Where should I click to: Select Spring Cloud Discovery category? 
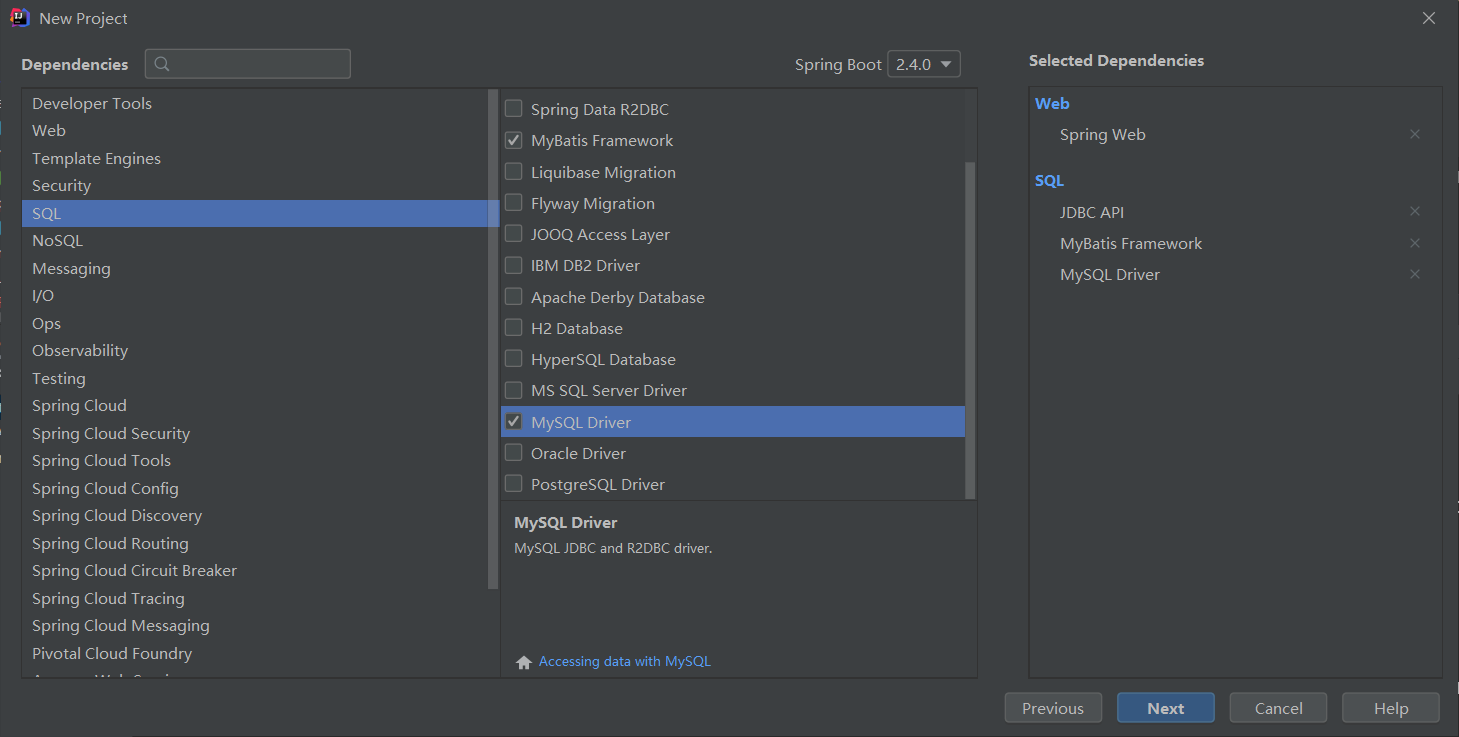[x=255, y=516]
